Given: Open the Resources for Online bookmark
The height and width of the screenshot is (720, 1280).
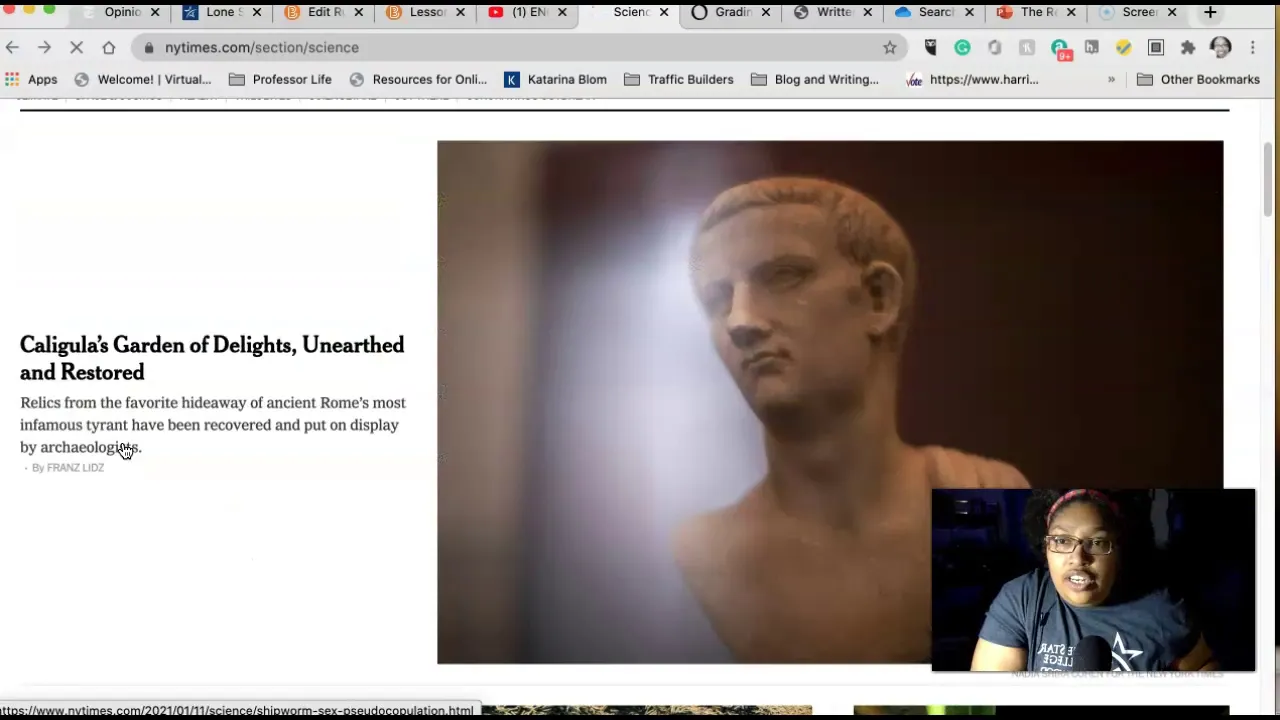Looking at the screenshot, I should click(418, 79).
